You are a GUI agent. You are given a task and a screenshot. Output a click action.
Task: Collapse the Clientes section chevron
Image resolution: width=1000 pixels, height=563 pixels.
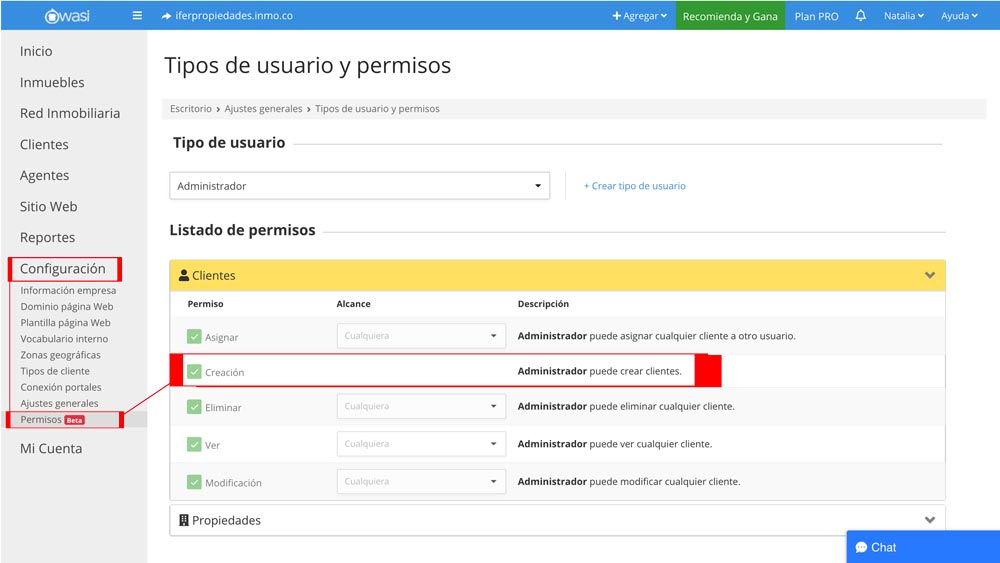tap(930, 275)
